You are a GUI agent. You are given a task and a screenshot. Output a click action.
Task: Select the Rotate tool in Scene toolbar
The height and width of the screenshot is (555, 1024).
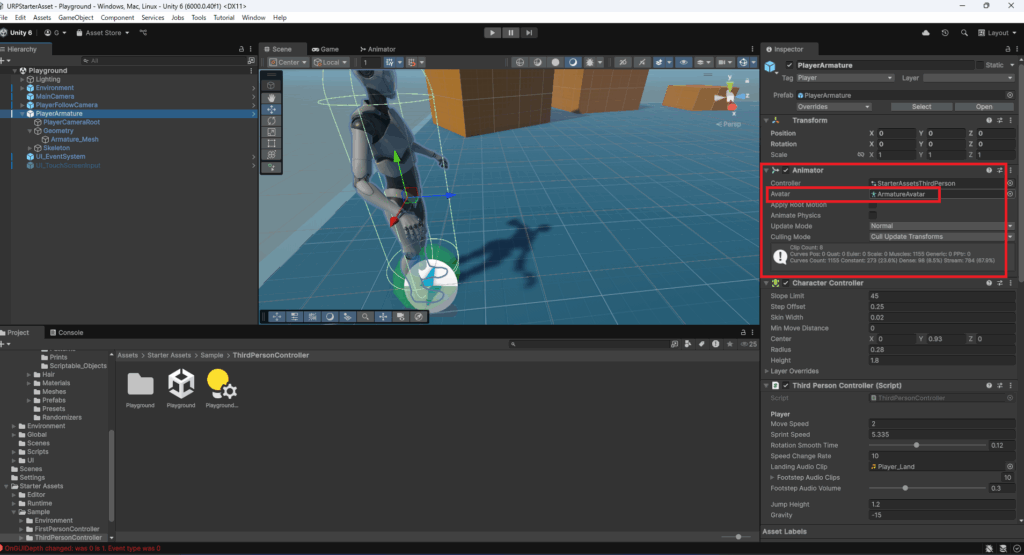[x=271, y=121]
